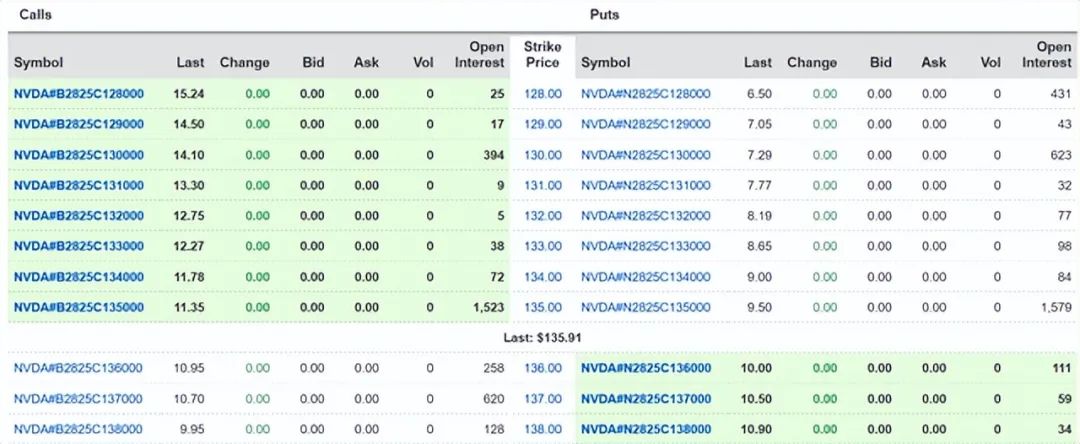The image size is (1080, 444).
Task: Open put symbol NVDA#N2825C136000
Action: 646,368
